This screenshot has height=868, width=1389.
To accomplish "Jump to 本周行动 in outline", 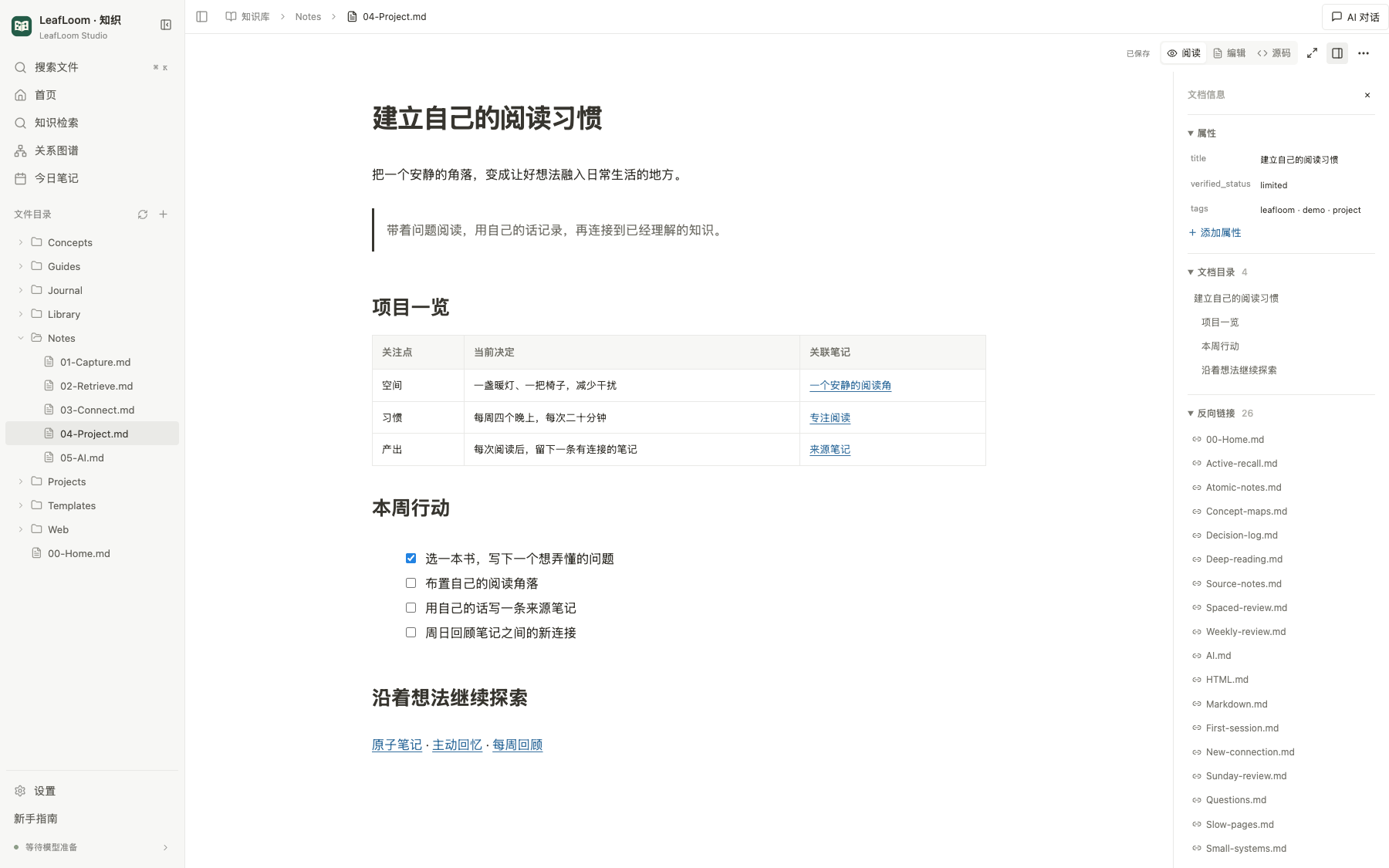I will [x=1220, y=346].
